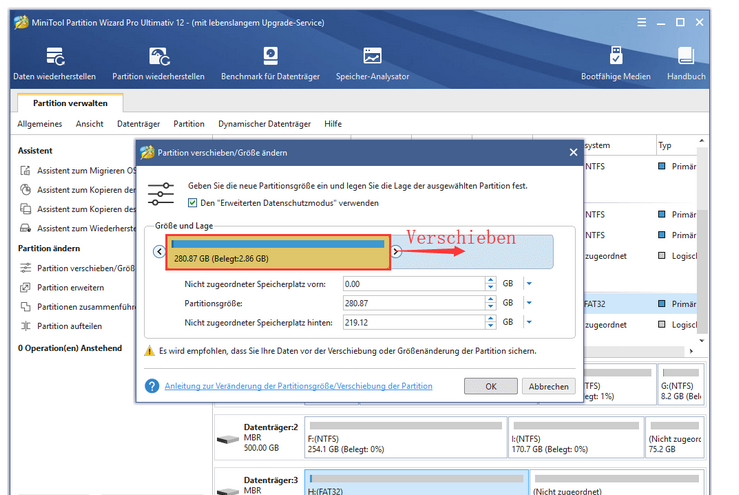This screenshot has width=739, height=495.
Task: Open Speicher-Analysator
Action: click(372, 63)
